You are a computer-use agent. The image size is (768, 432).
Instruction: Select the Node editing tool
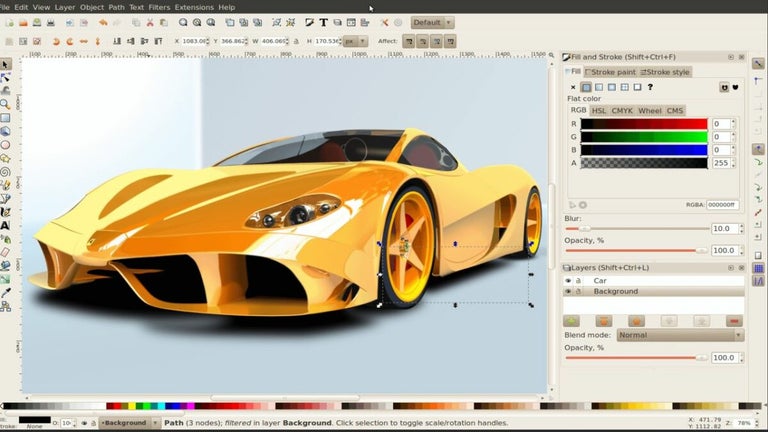[5, 78]
